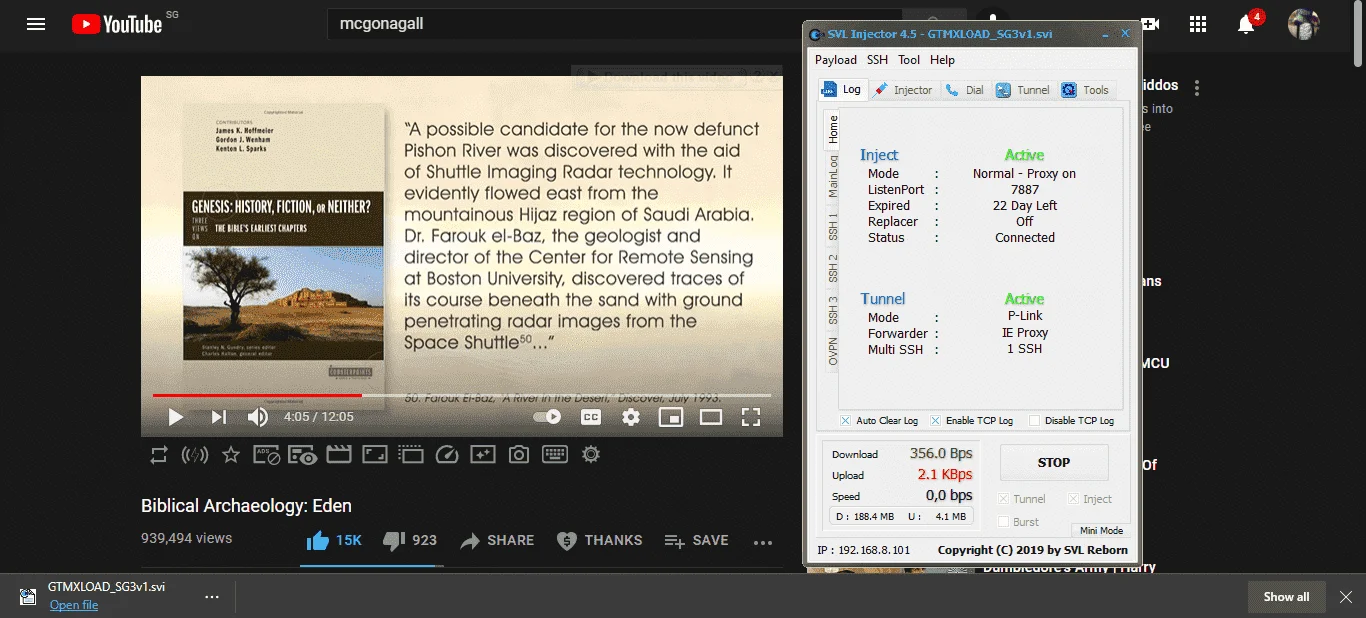Select the SSH 3 vertical tab
This screenshot has width=1366, height=618.
pos(832,310)
